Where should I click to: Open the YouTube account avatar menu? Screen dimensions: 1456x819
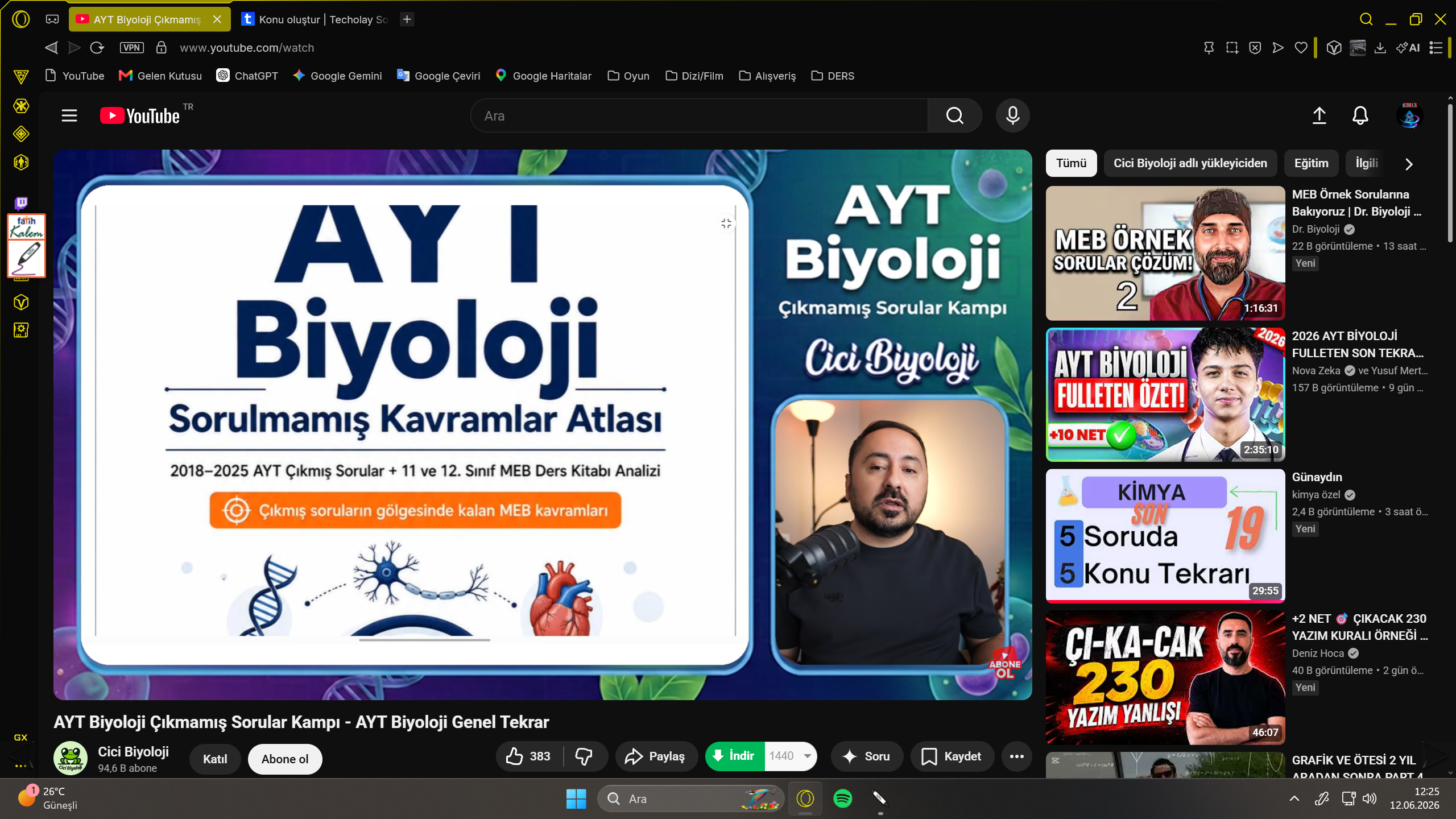(x=1410, y=115)
